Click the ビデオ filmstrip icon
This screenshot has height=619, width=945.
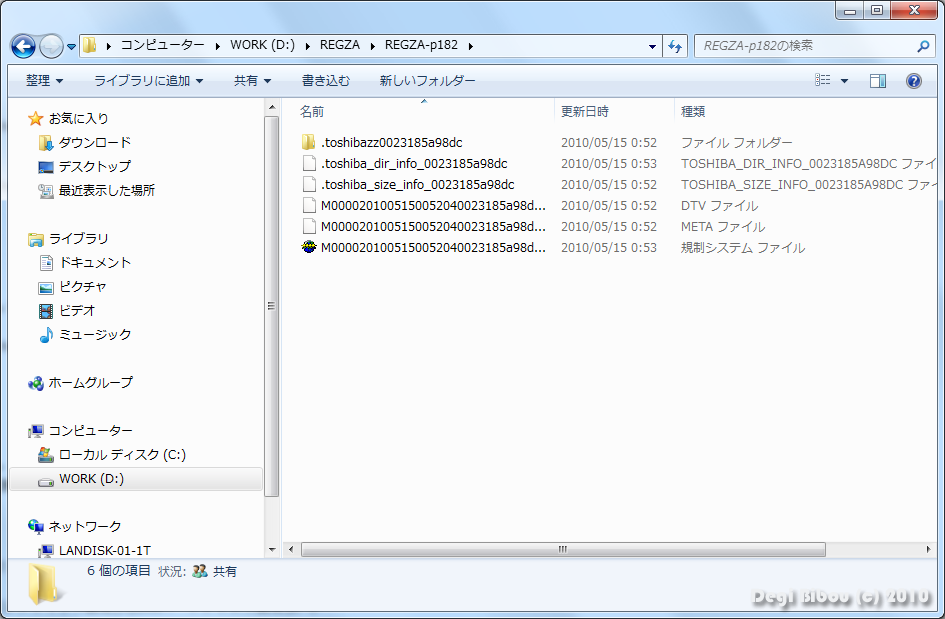tap(46, 311)
